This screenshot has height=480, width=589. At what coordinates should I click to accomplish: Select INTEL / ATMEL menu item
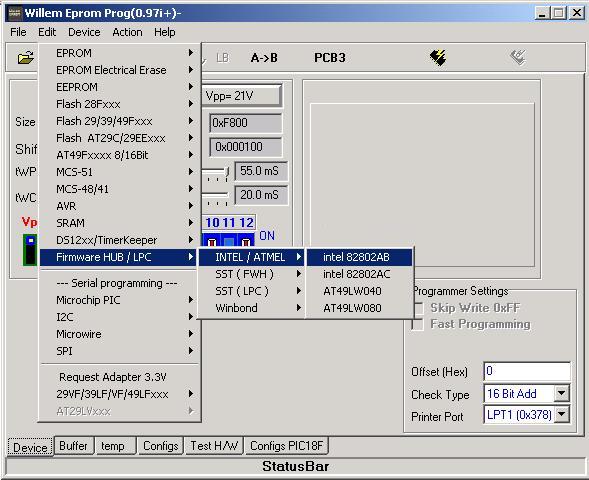tap(251, 257)
